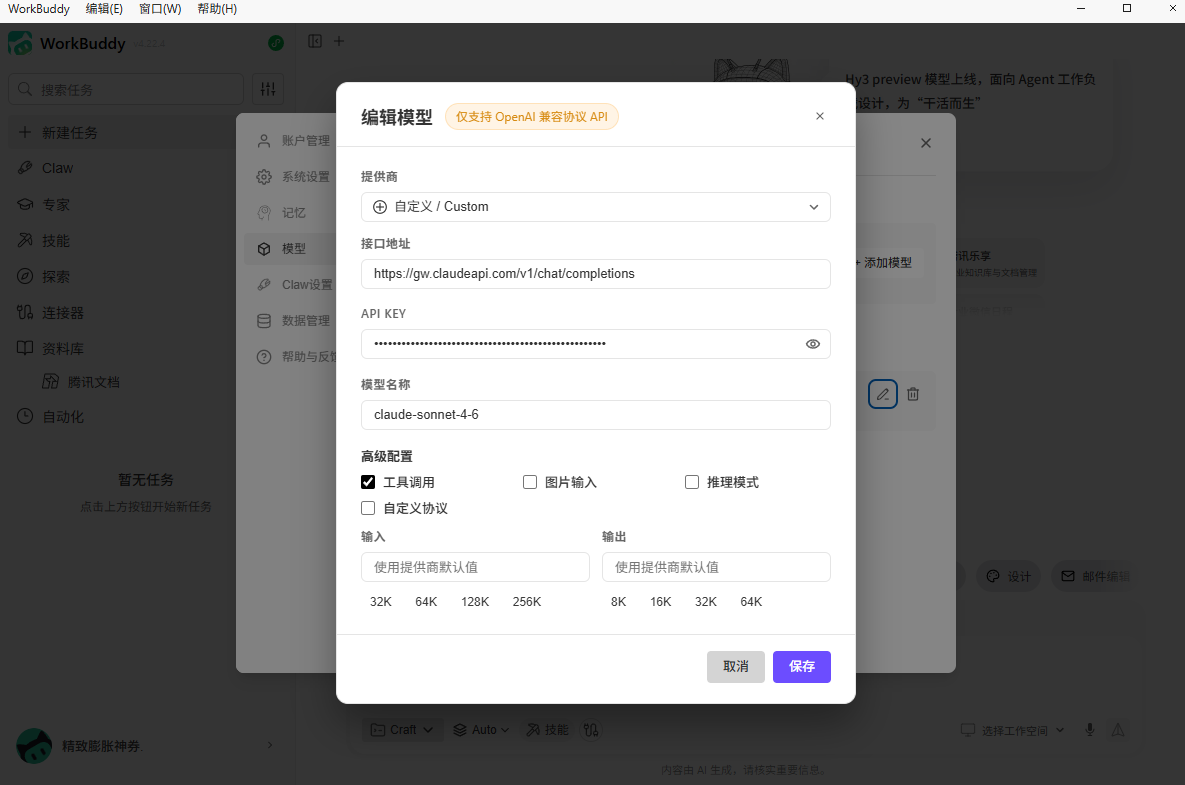The height and width of the screenshot is (785, 1185).
Task: Click connector icon in the bottom toolbar
Action: click(x=591, y=730)
